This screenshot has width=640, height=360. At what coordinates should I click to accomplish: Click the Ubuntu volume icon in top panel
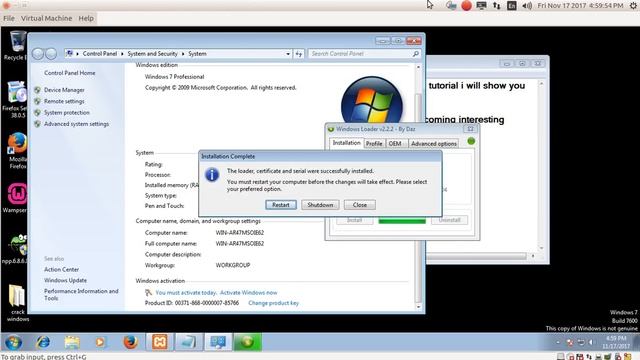(527, 6)
